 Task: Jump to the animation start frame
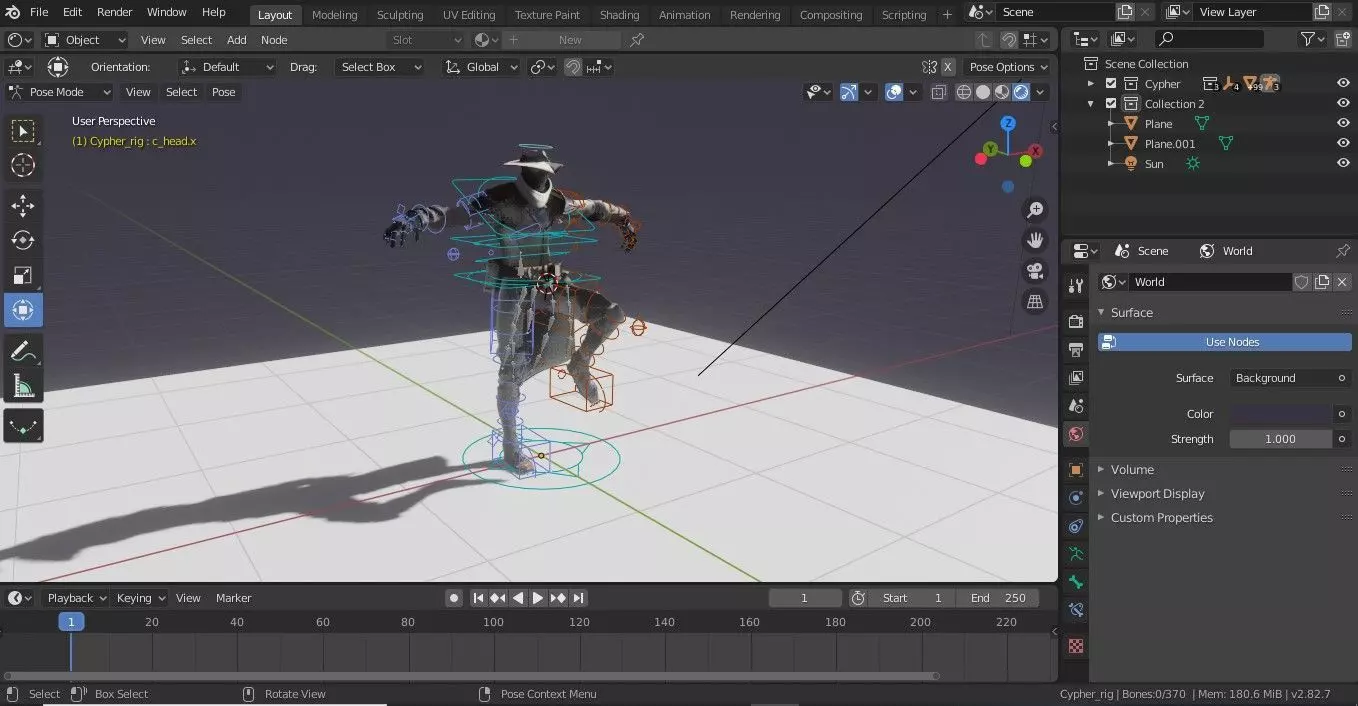point(478,598)
